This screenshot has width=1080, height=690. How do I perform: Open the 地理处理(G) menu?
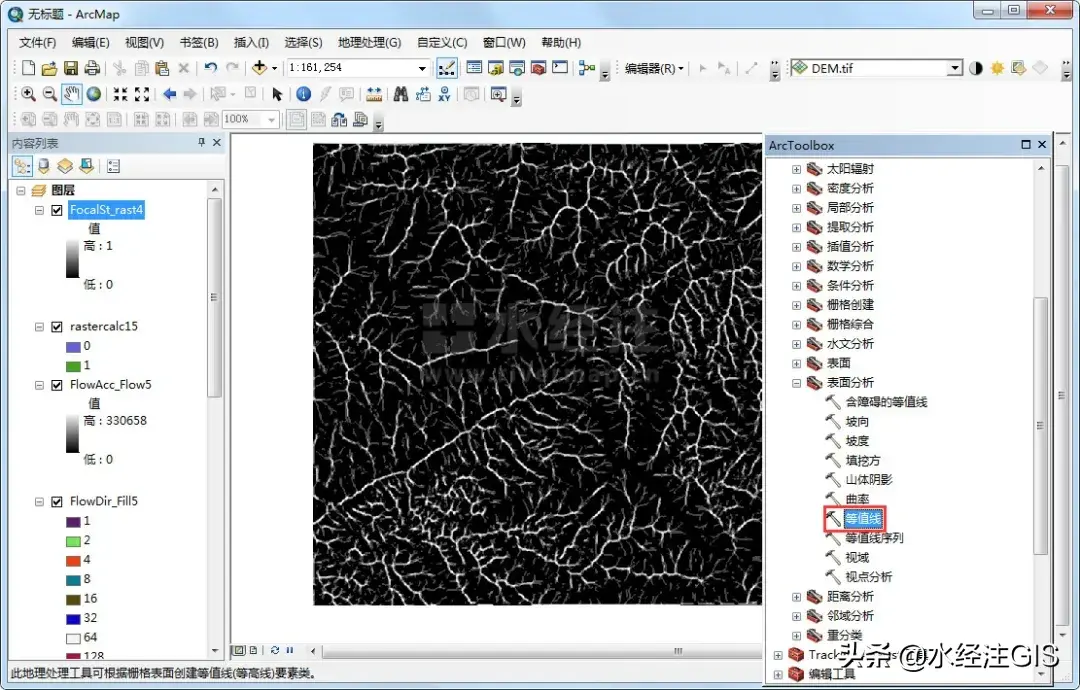[x=369, y=43]
